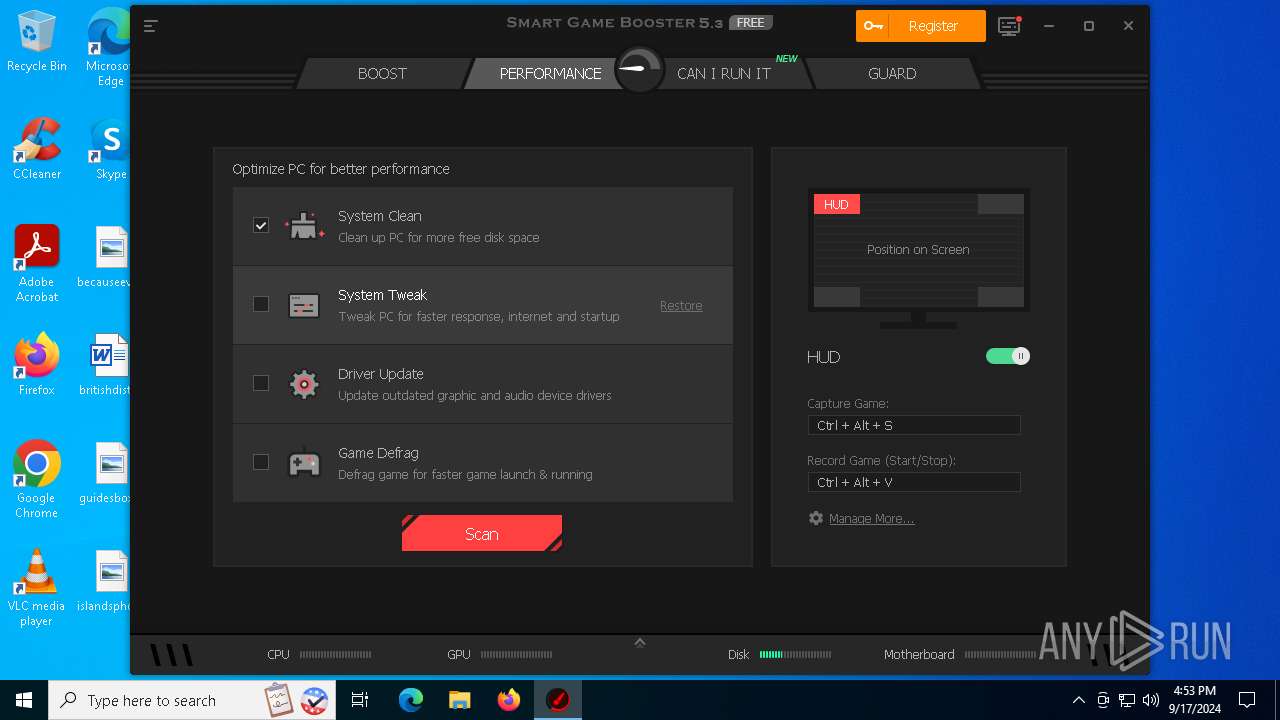Switch to the BOOST tab

pyautogui.click(x=382, y=73)
